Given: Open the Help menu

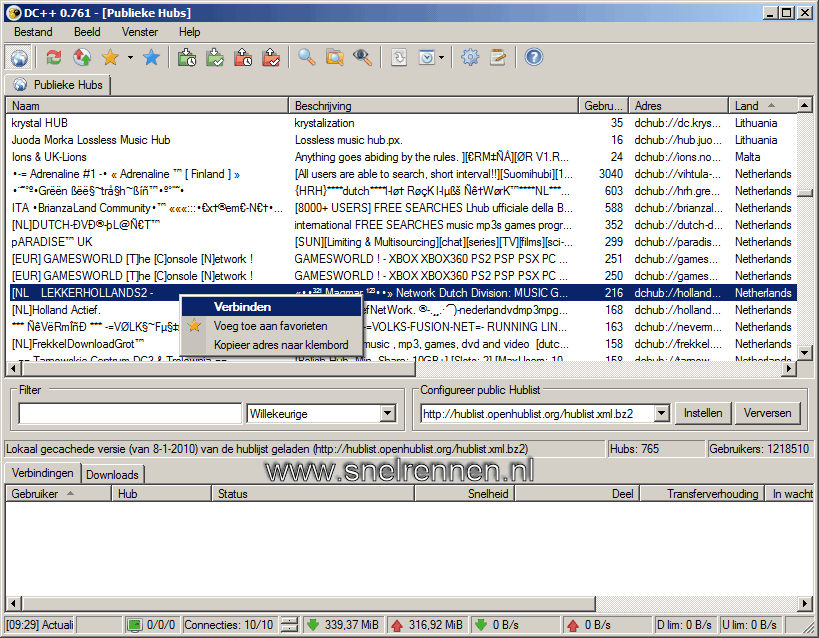Looking at the screenshot, I should coord(189,32).
